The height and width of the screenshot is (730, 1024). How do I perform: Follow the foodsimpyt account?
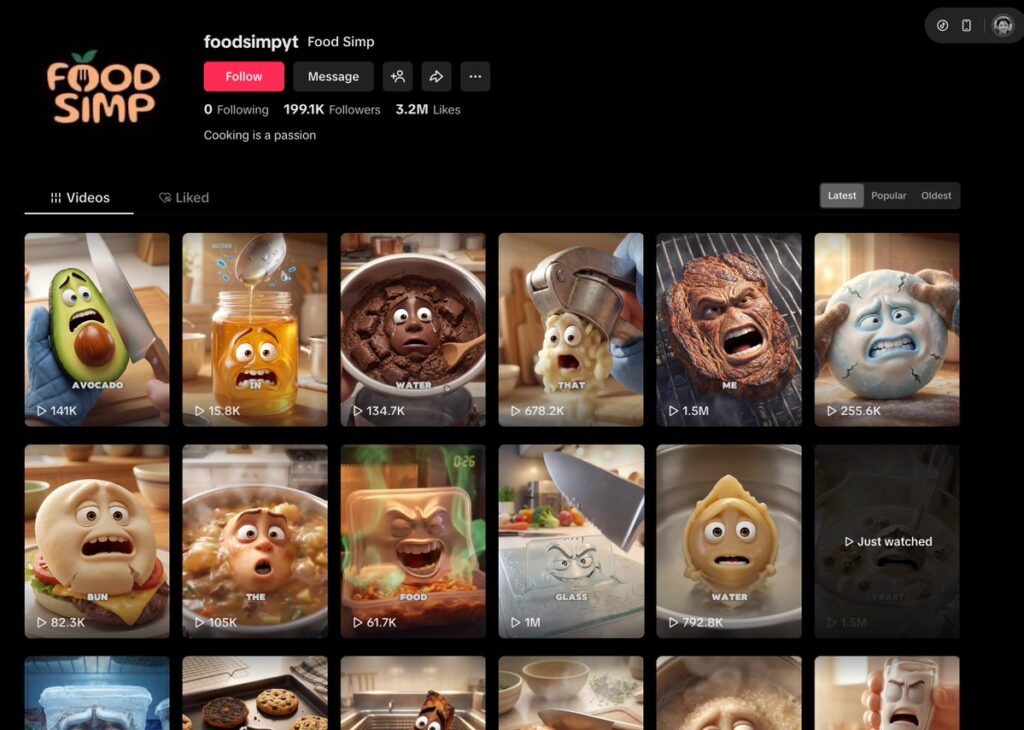tap(244, 77)
